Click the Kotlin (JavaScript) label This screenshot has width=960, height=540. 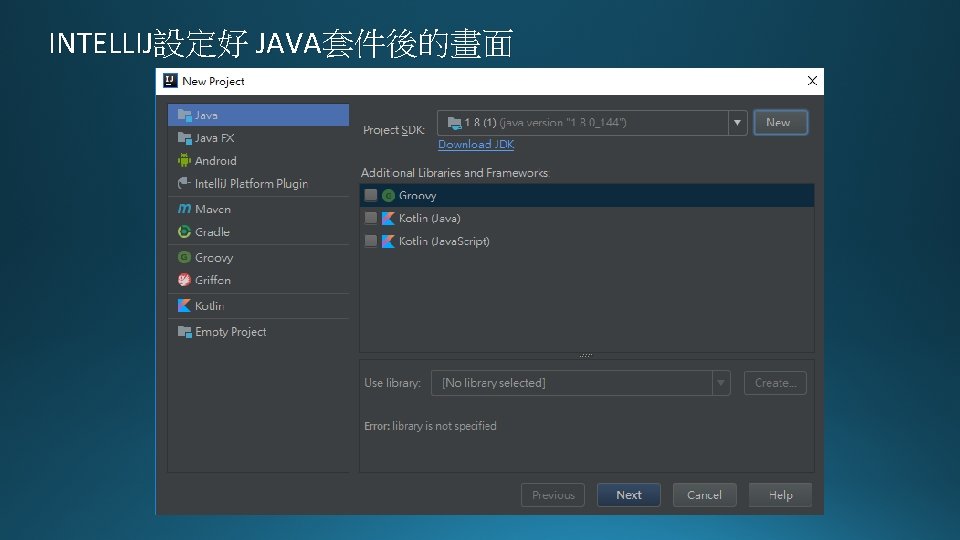[444, 241]
